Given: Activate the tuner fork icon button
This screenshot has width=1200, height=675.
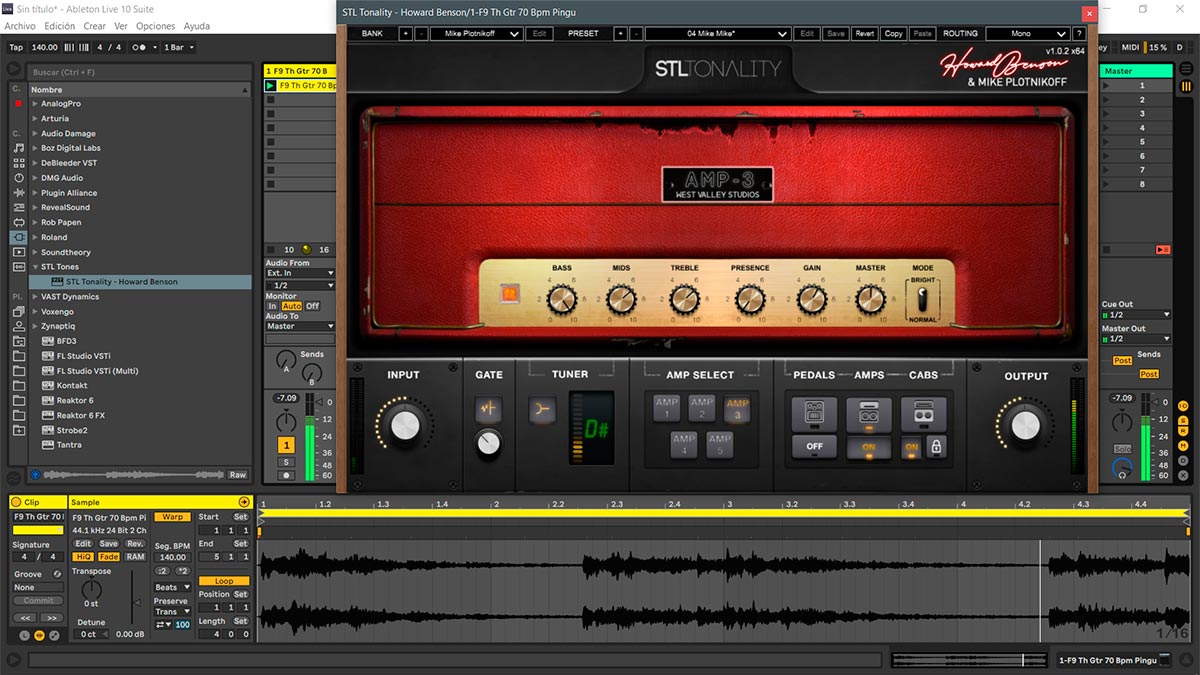Looking at the screenshot, I should [x=541, y=408].
